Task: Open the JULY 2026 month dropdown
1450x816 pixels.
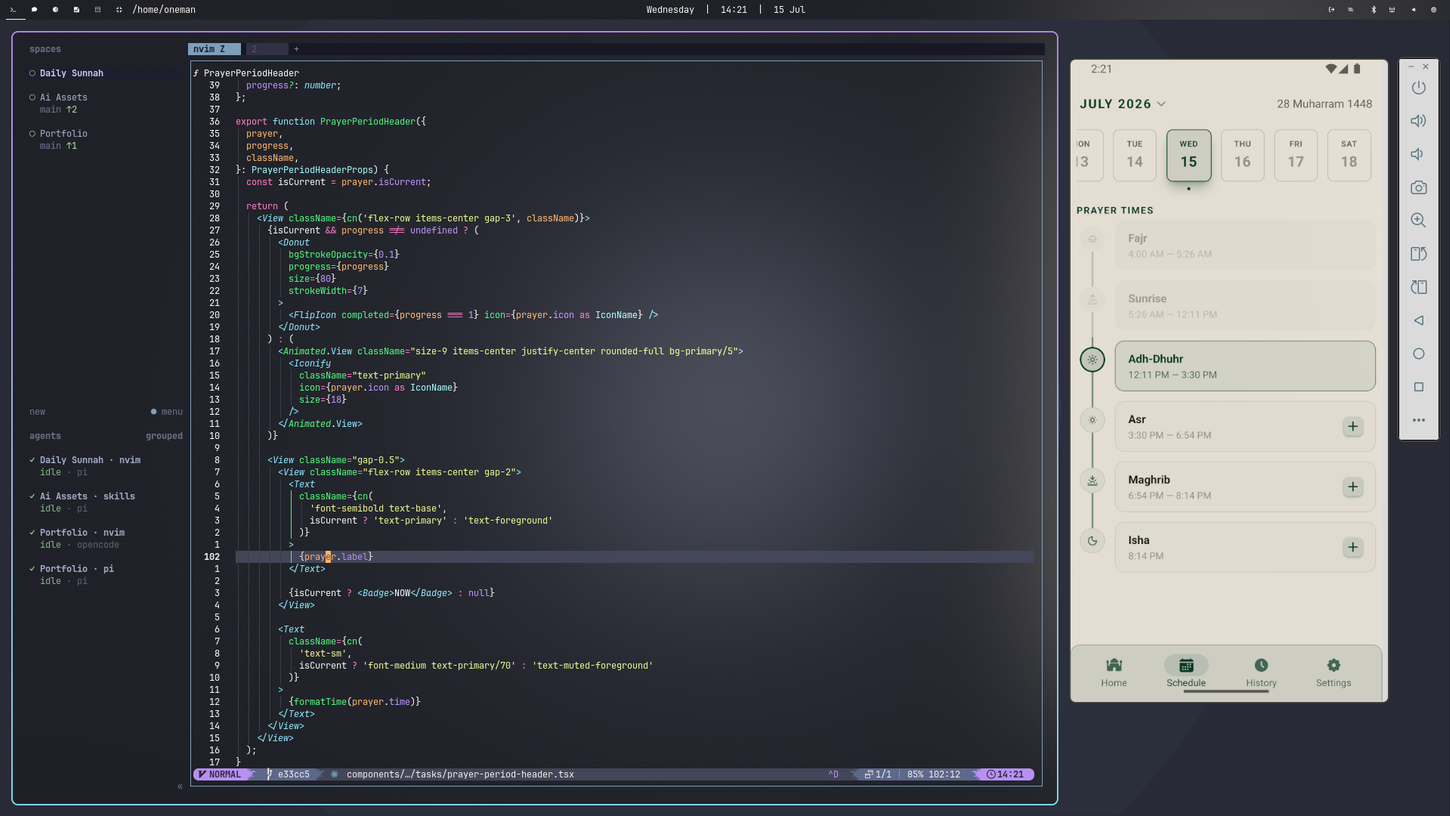Action: pos(1122,104)
